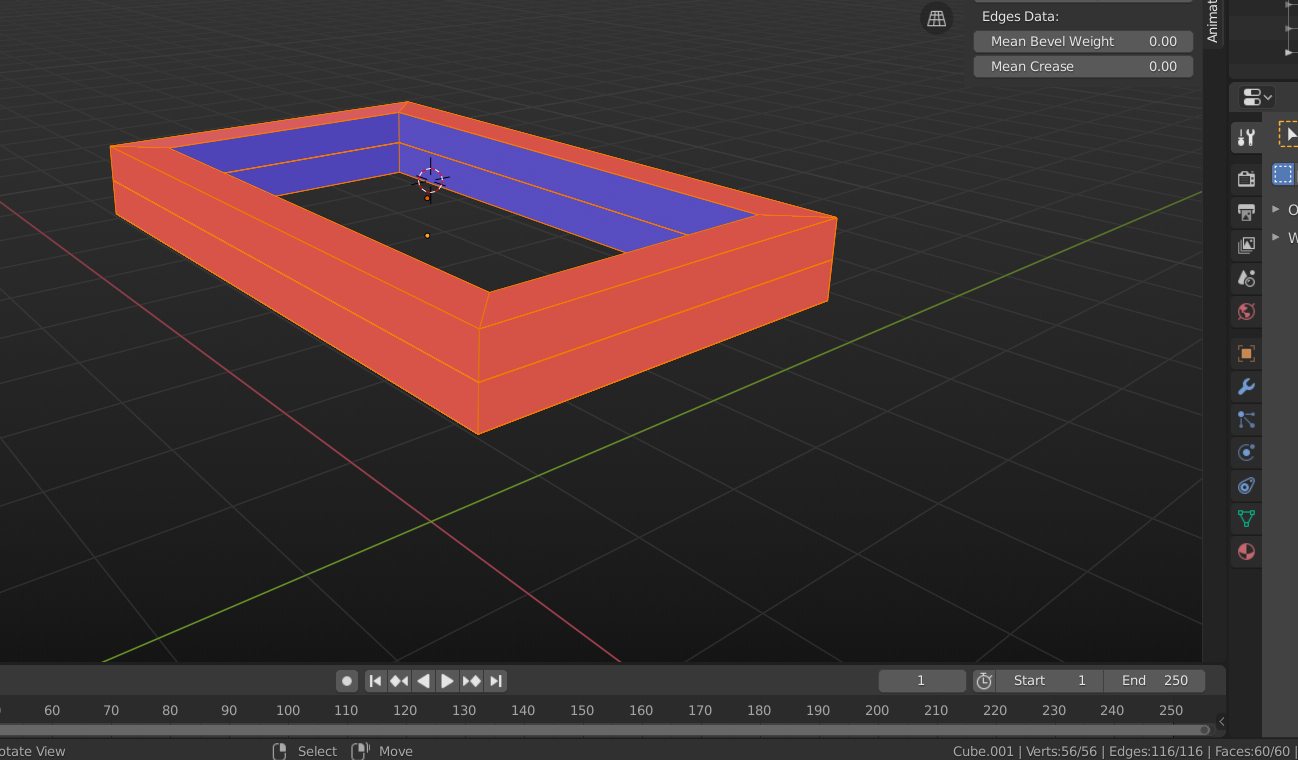Open the World properties tab
This screenshot has width=1298, height=760.
point(1246,311)
